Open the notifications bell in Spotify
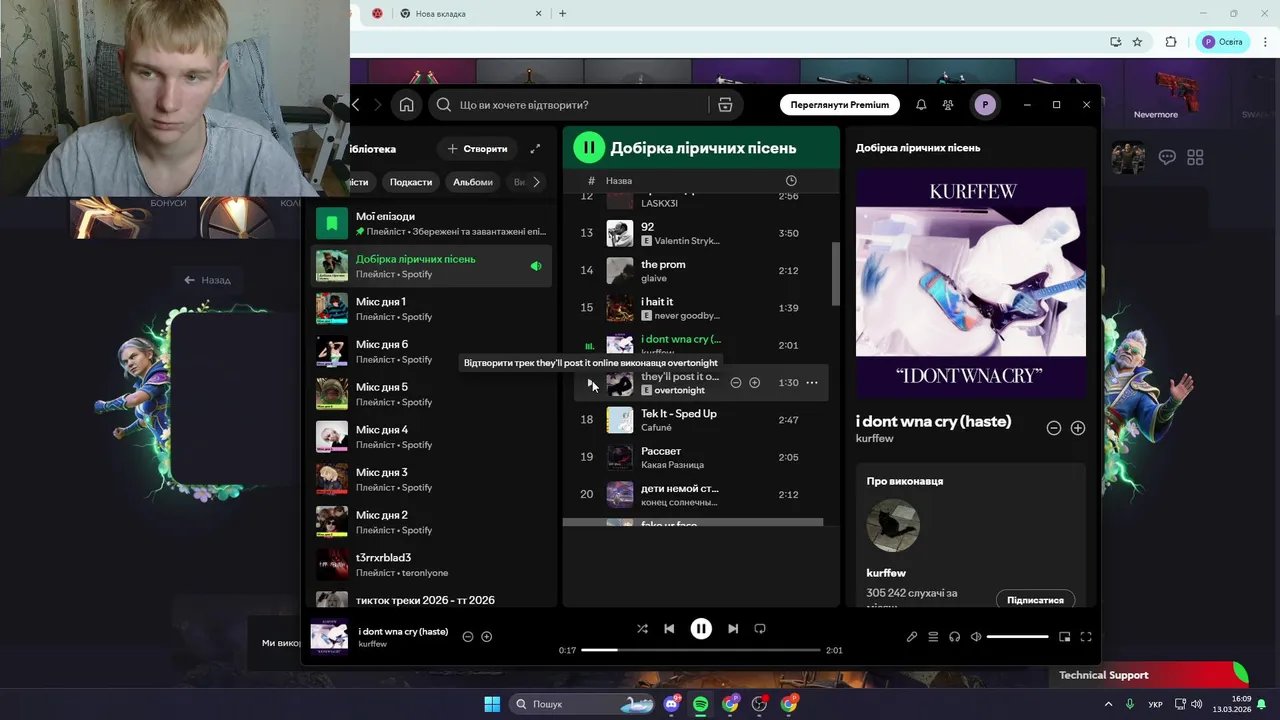The height and width of the screenshot is (720, 1280). point(921,105)
